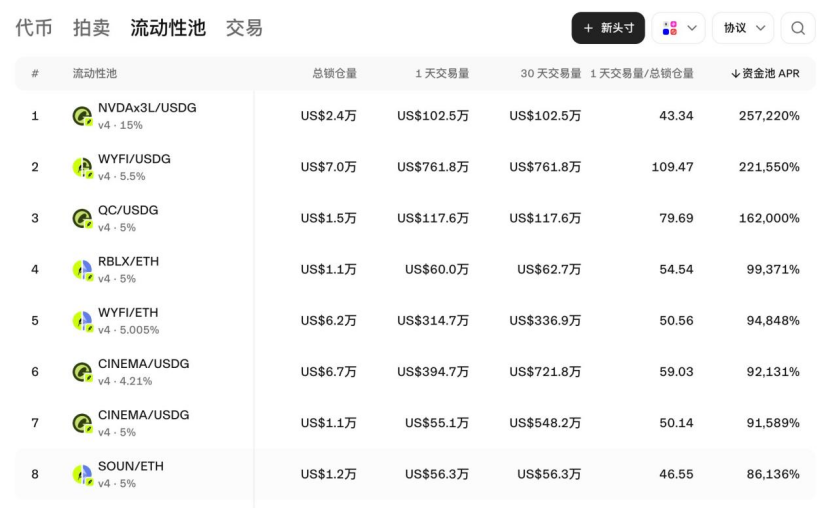This screenshot has width=830, height=508.
Task: Open the search magnifier icon
Action: click(x=798, y=28)
